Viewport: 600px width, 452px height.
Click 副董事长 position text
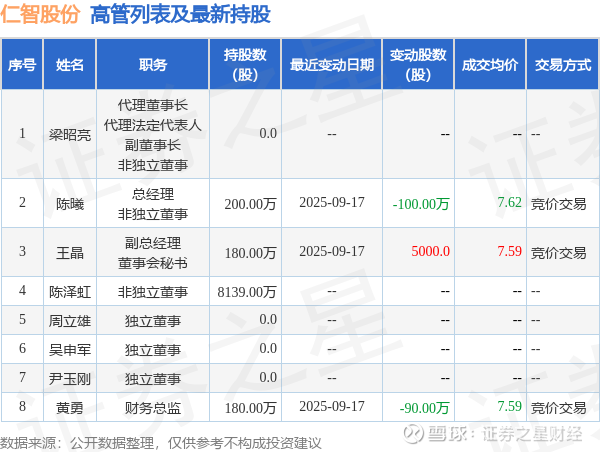coord(153,145)
